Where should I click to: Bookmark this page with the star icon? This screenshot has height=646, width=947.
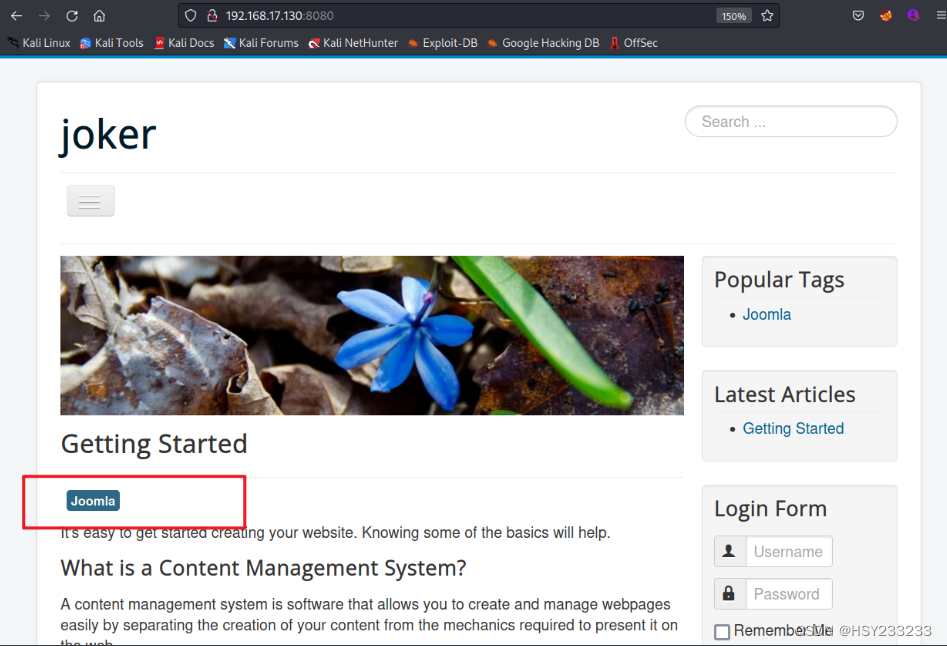click(x=767, y=16)
